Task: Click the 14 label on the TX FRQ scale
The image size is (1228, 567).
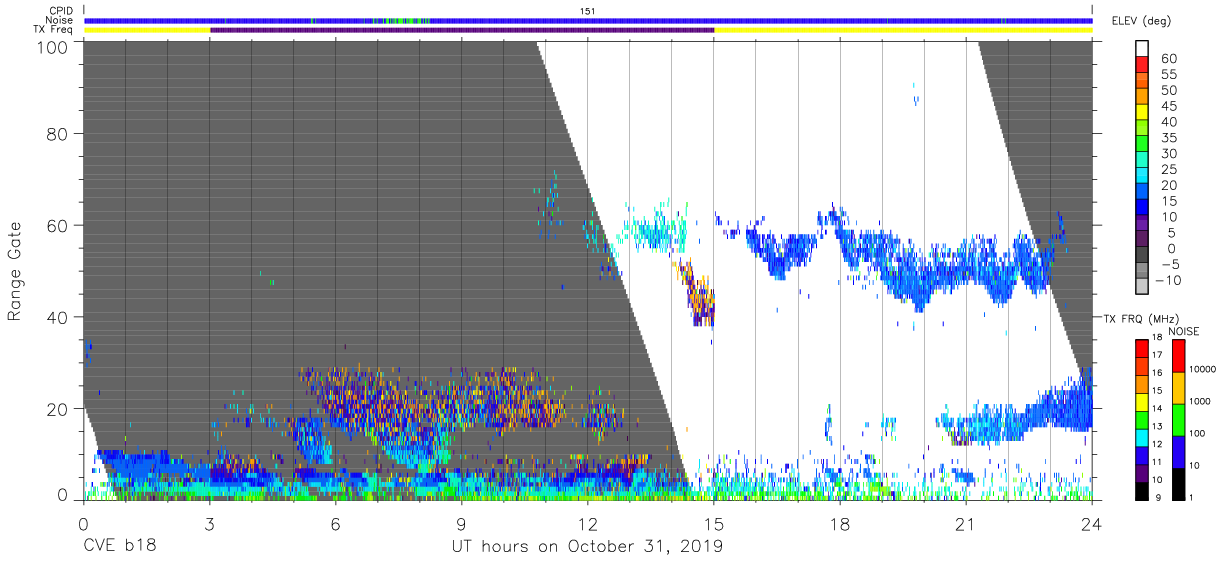Action: pos(1157,408)
